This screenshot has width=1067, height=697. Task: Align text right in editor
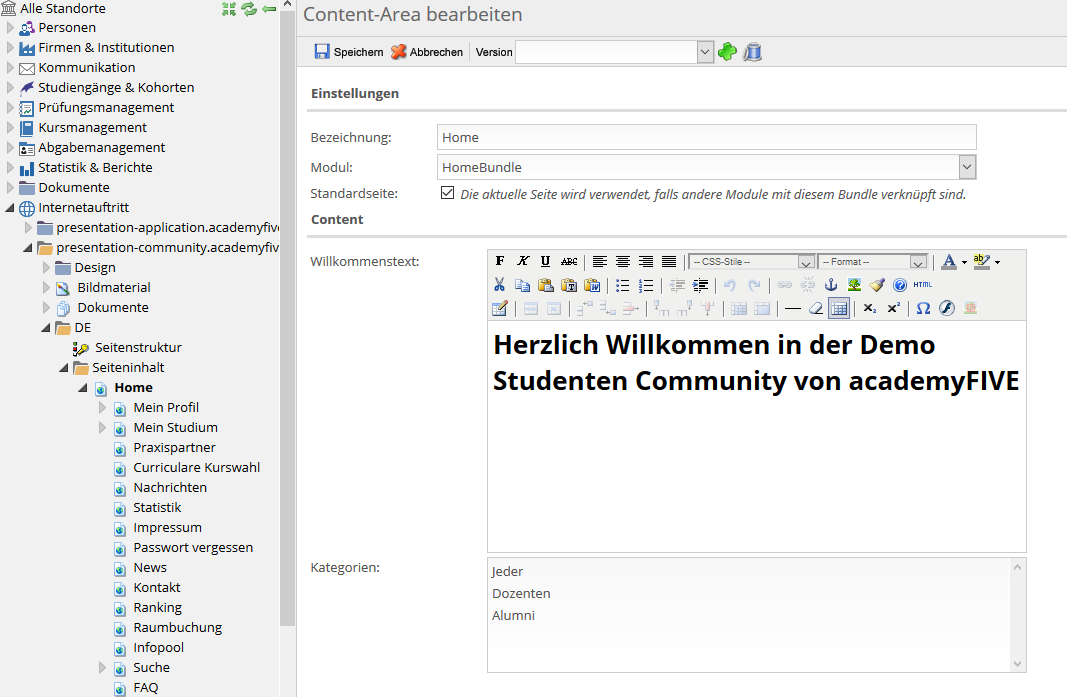pos(646,261)
